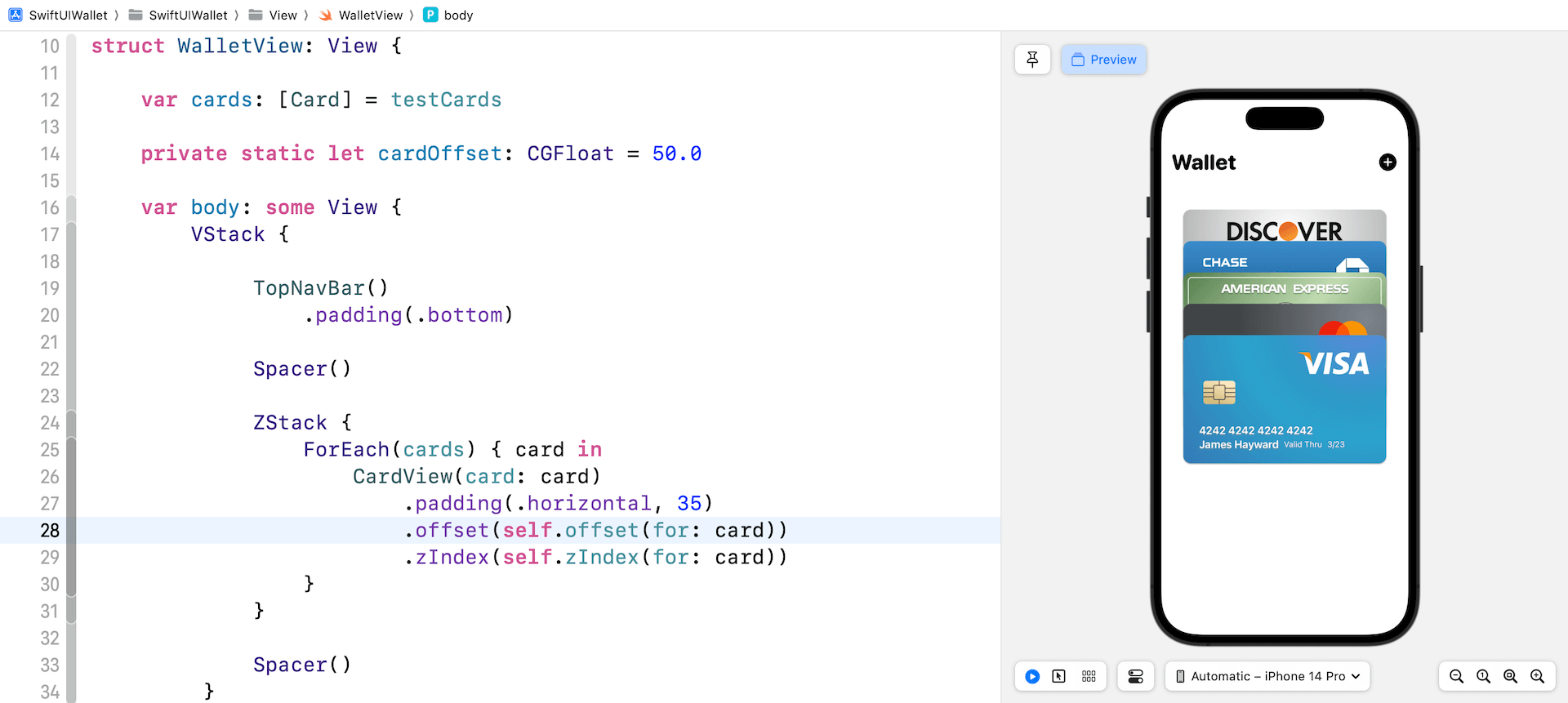Click the Wallet title in the preview

pos(1204,162)
